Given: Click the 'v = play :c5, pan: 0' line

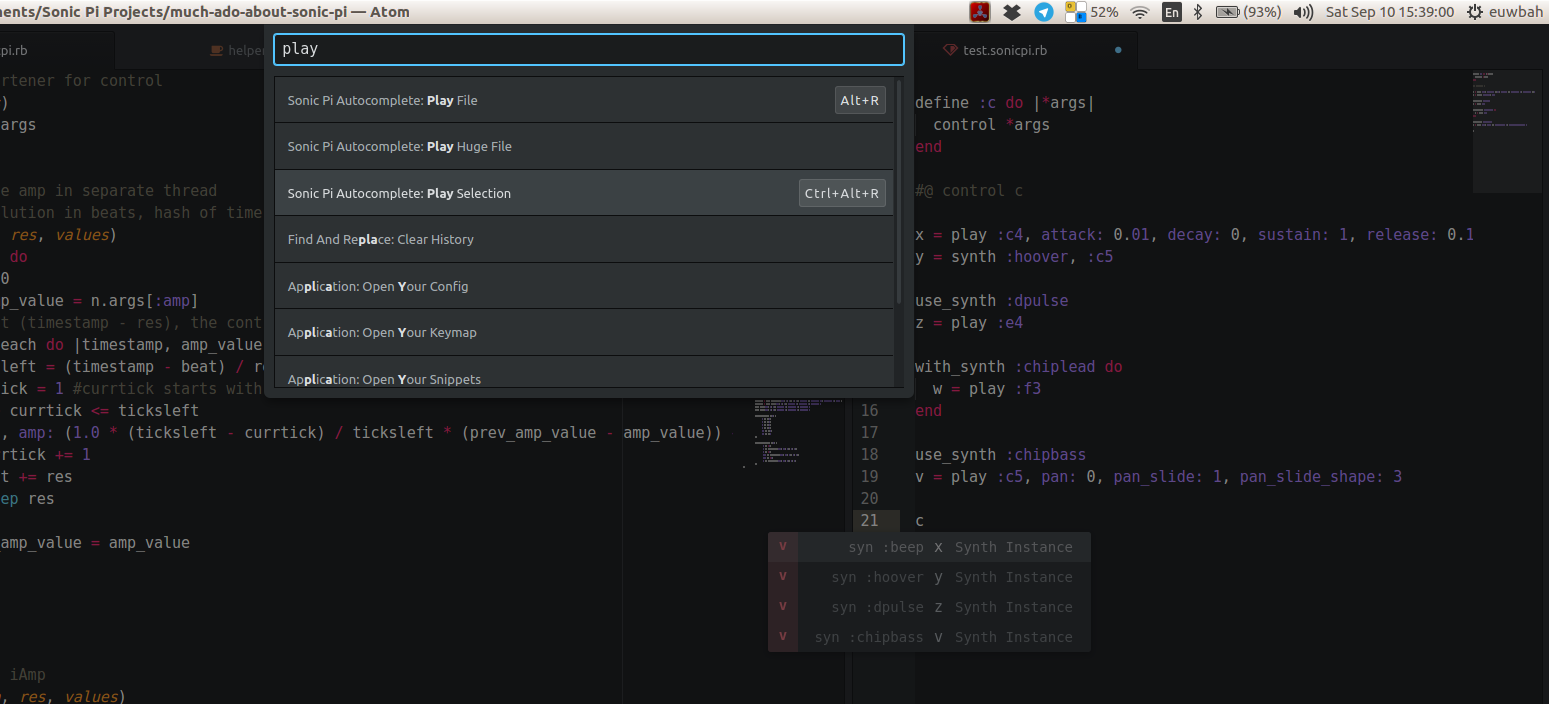Looking at the screenshot, I should coord(1158,476).
